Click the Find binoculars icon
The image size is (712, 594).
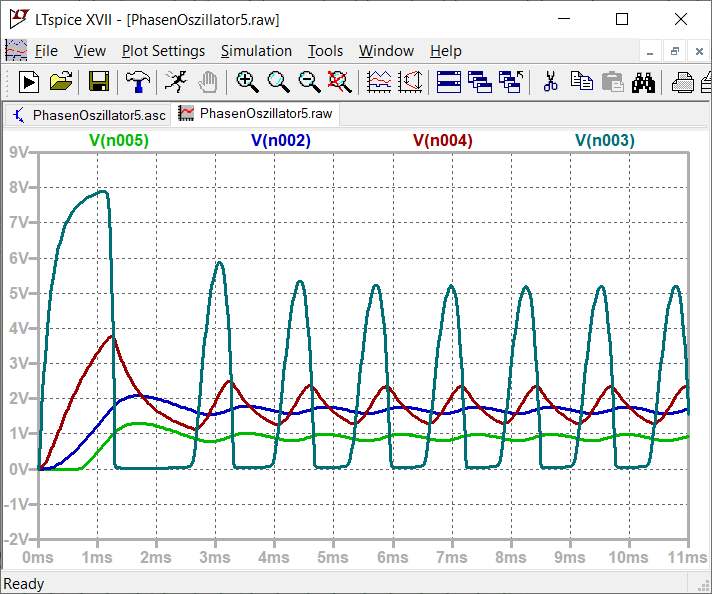(x=643, y=82)
